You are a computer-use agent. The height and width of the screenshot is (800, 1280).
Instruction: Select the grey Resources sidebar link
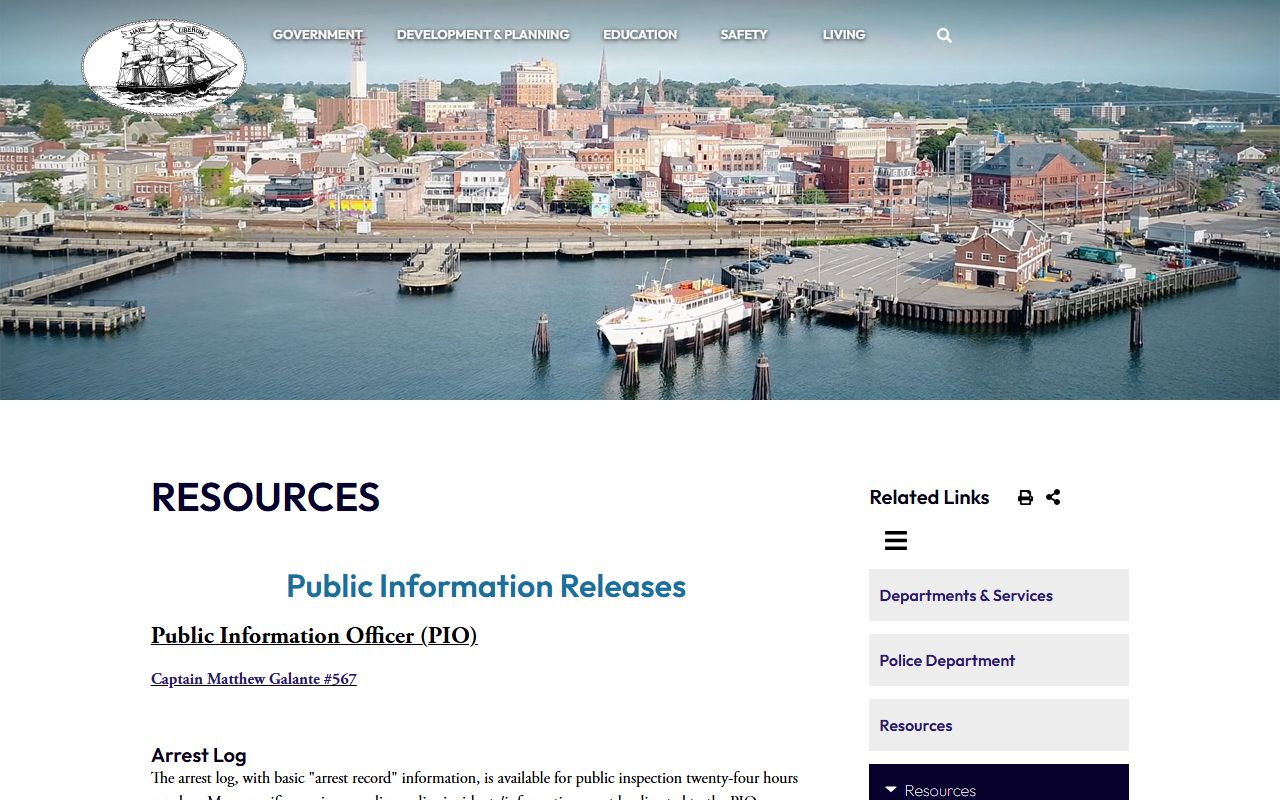[x=999, y=725]
